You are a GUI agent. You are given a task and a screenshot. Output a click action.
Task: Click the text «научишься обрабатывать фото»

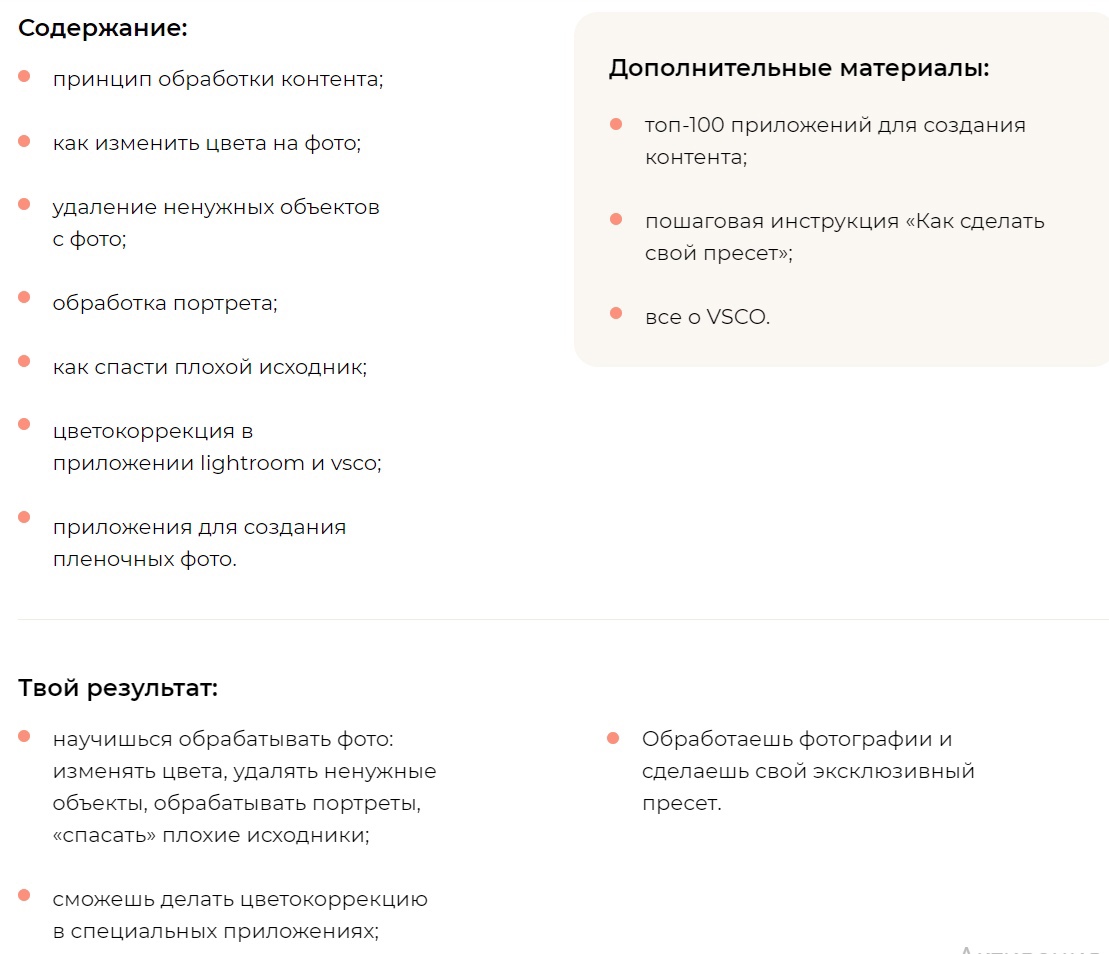click(222, 738)
